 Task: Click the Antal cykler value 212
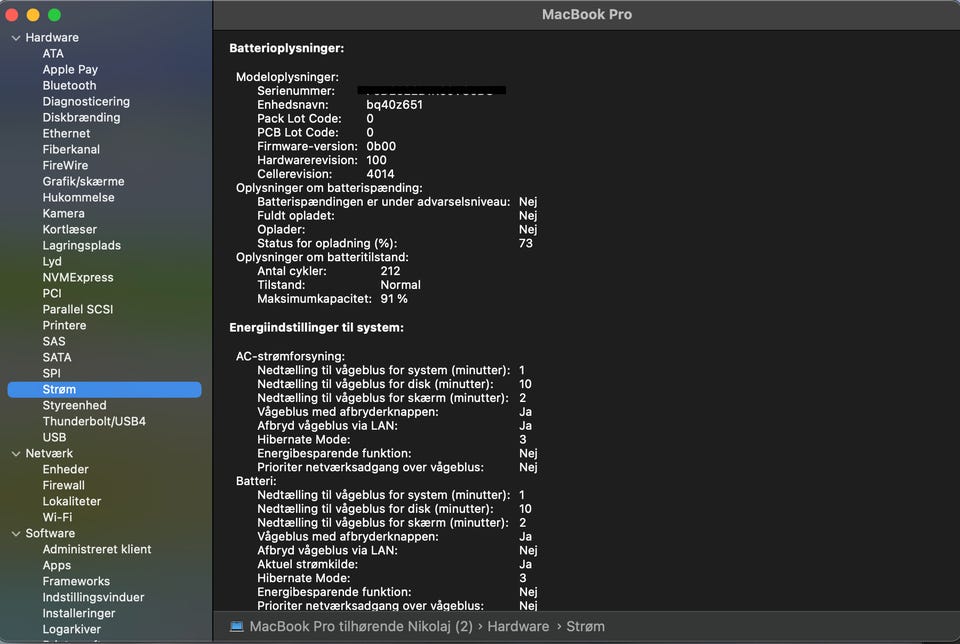point(390,271)
